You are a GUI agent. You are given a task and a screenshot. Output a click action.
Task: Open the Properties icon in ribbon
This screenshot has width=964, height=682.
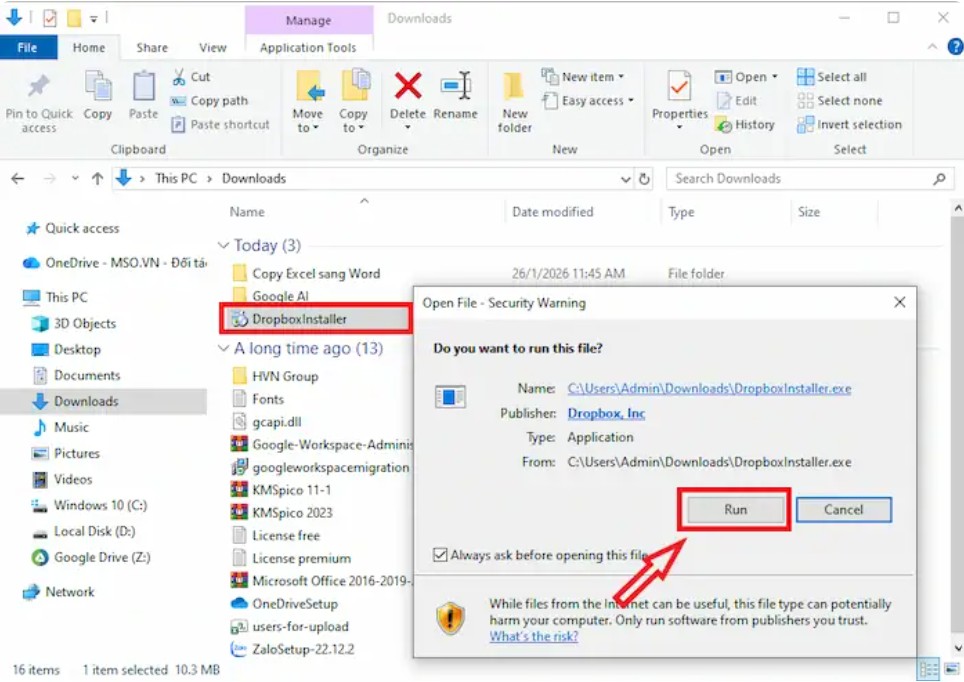tap(679, 88)
